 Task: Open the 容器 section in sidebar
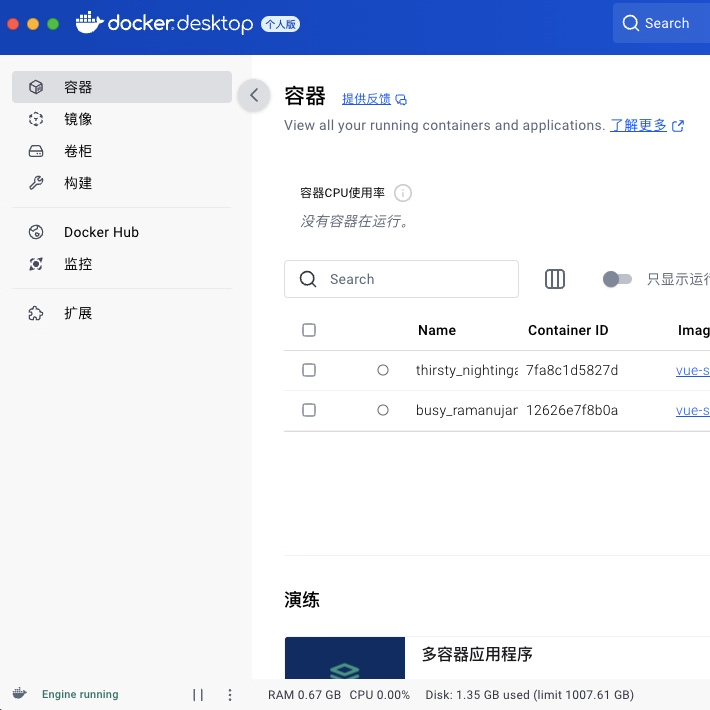(122, 87)
